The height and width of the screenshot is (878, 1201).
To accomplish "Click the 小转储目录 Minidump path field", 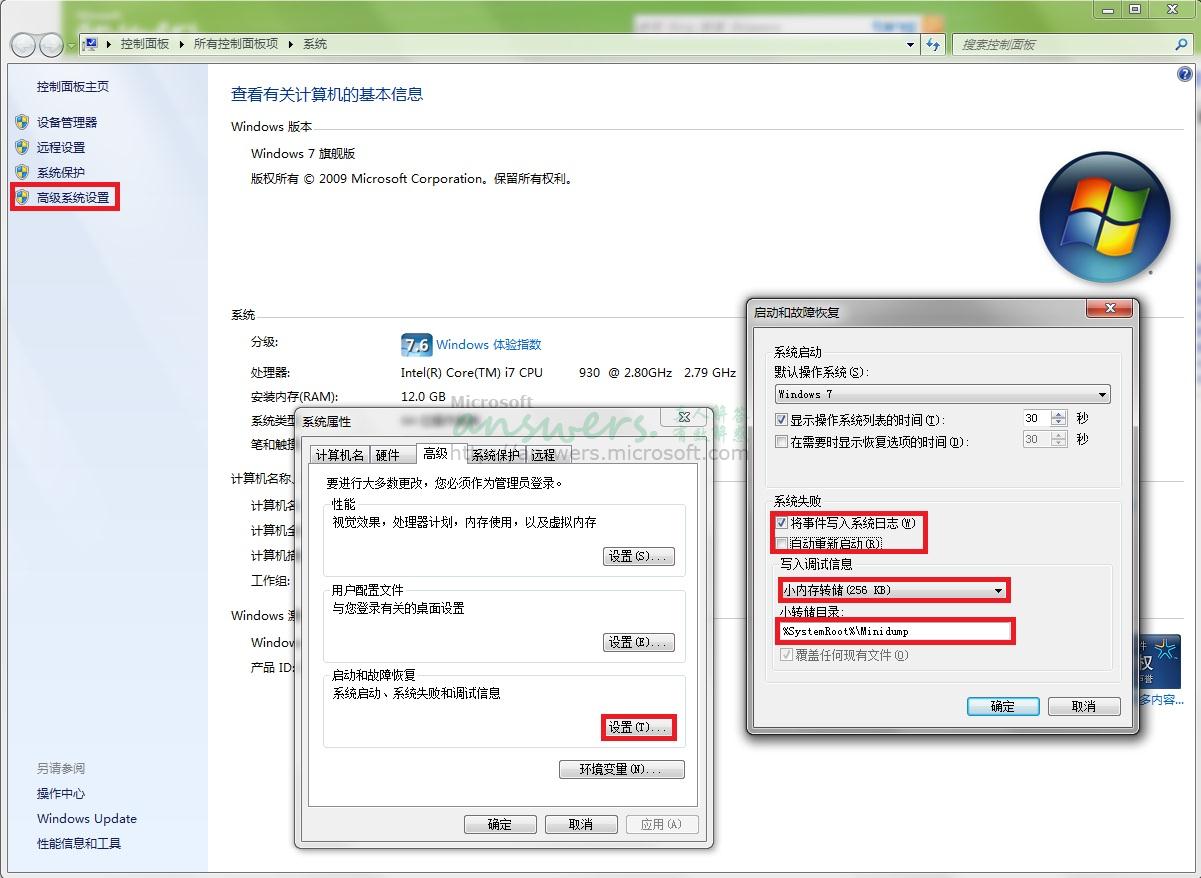I will pyautogui.click(x=896, y=631).
